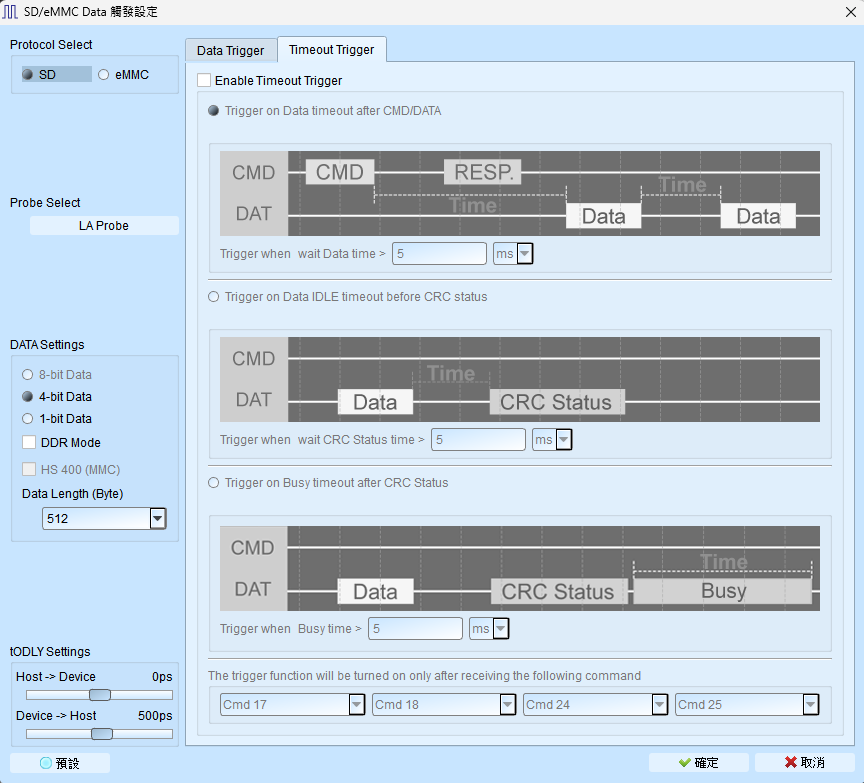Adjust the Host -> Device delay slider
The width and height of the screenshot is (864, 783).
(100, 695)
